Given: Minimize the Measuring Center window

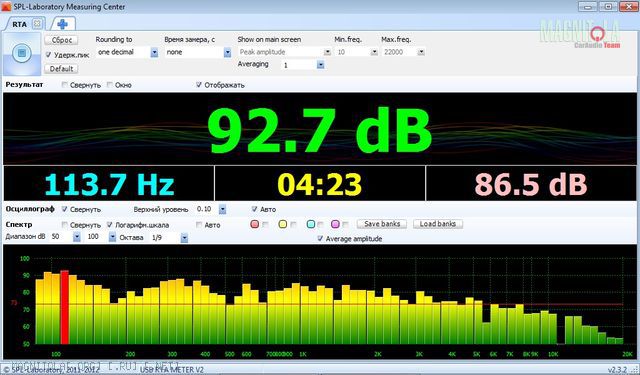Looking at the screenshot, I should (588, 7).
